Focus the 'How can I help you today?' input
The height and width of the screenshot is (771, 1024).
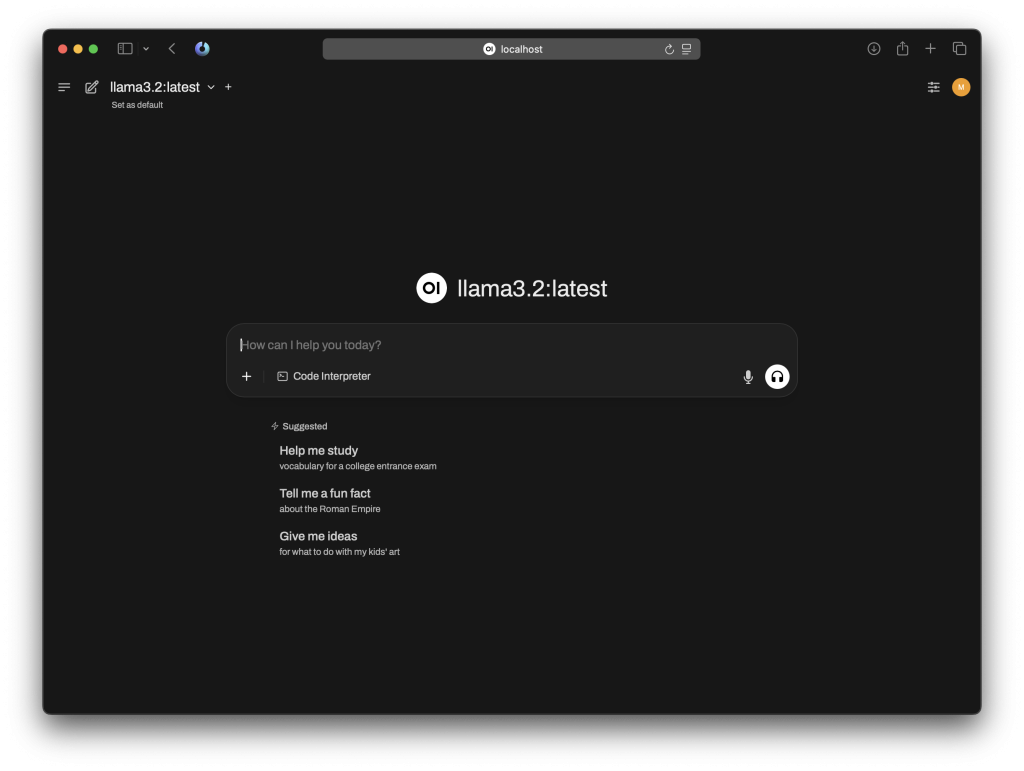(511, 345)
